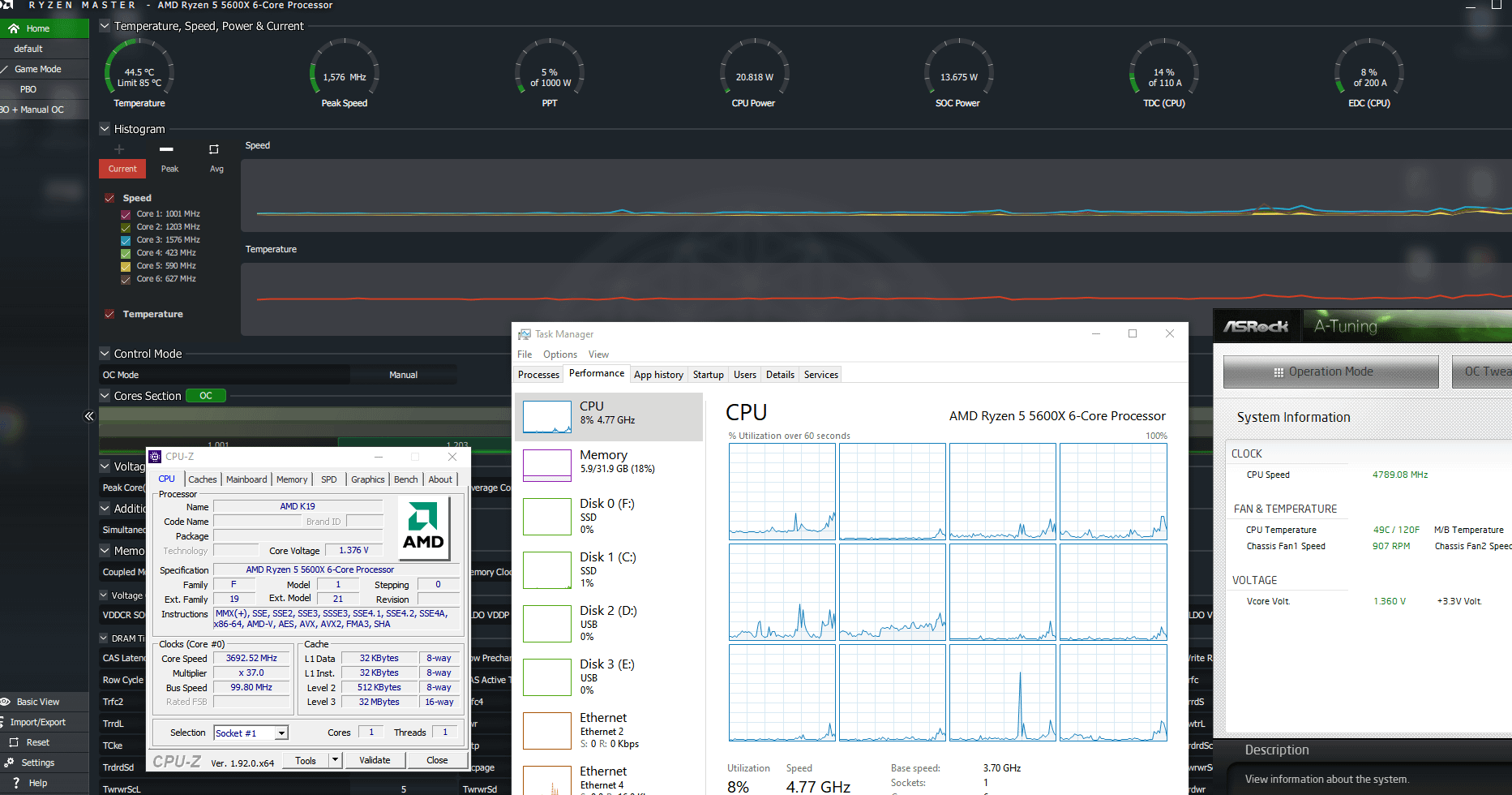Click Operation Mode in ASRock A-Tuning
This screenshot has height=795, width=1512.
1331,372
